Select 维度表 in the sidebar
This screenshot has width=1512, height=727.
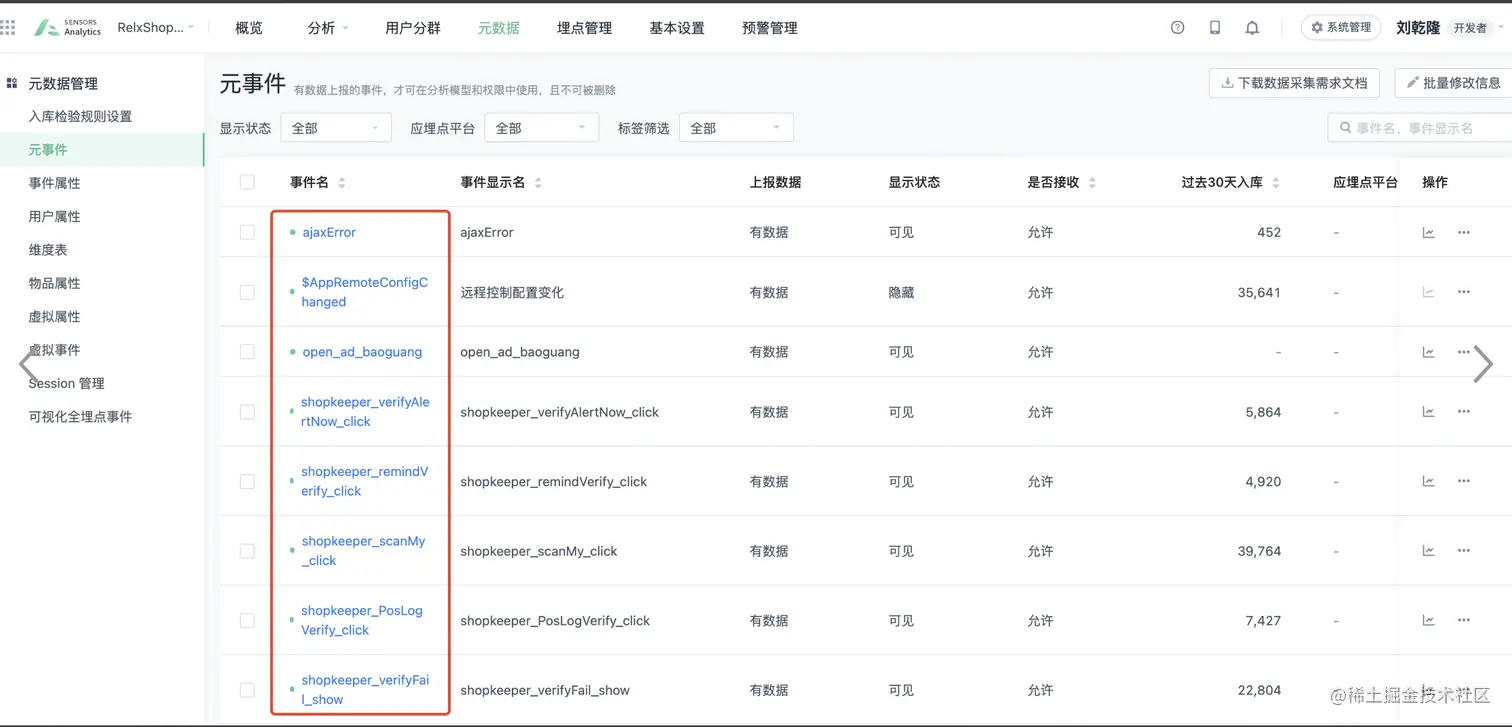pyautogui.click(x=48, y=250)
